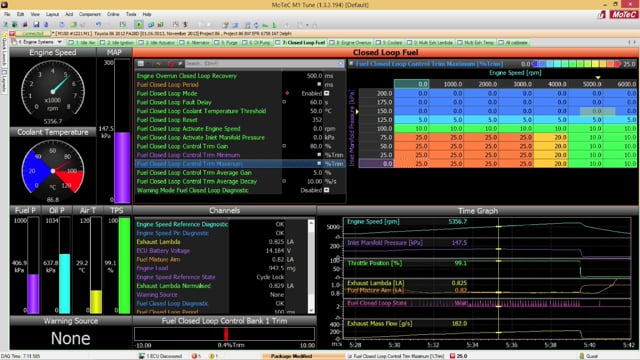This screenshot has width=640, height=360.
Task: Click the table view icon in parameter list toolbar
Action: (x=141, y=64)
